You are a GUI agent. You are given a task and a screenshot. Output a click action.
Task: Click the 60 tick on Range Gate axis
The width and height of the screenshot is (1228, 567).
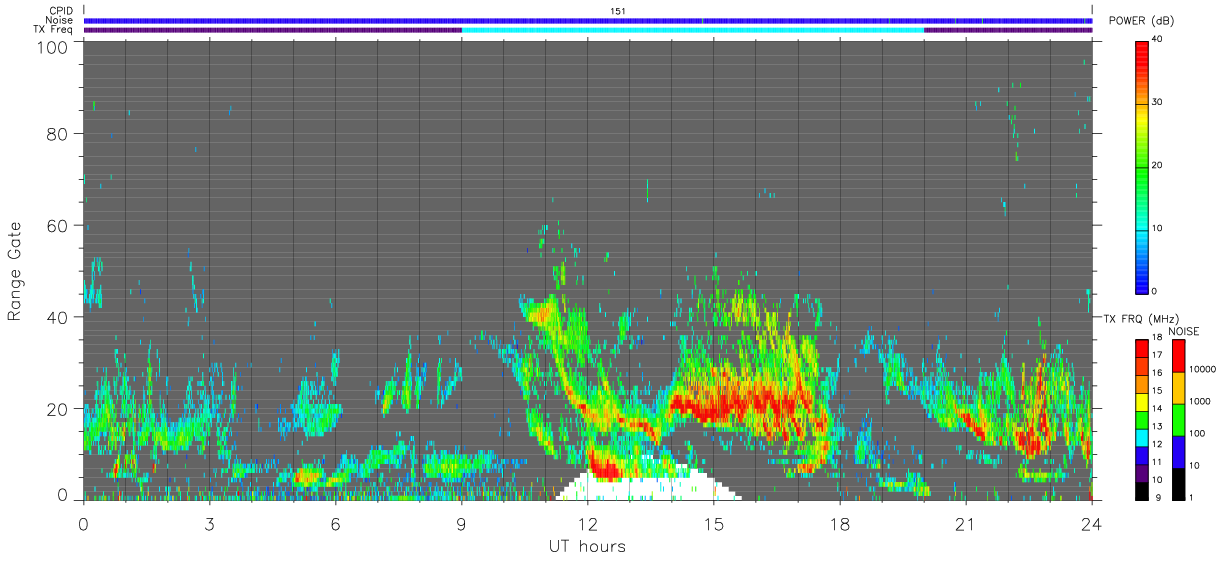click(x=58, y=225)
